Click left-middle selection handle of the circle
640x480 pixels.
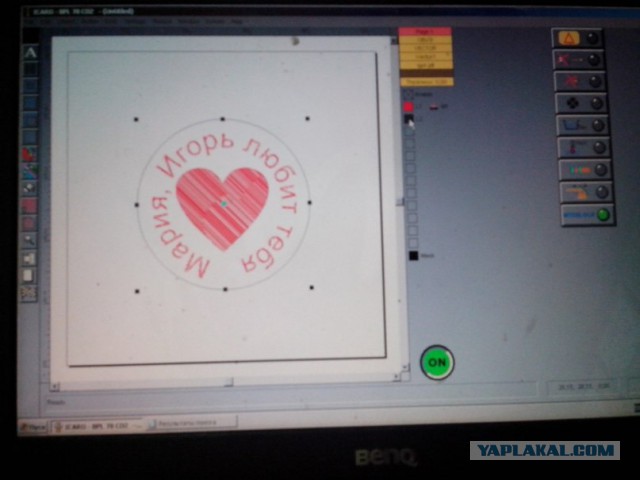pyautogui.click(x=137, y=204)
